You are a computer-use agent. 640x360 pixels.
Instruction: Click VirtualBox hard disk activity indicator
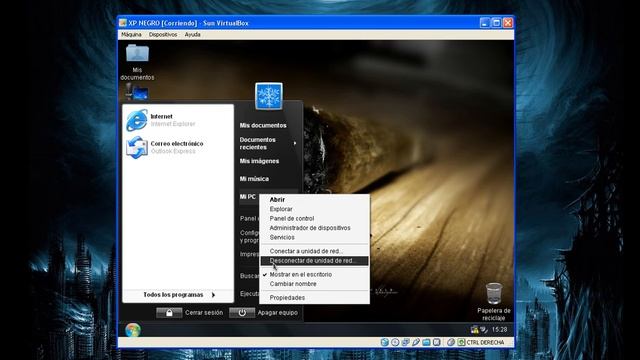385,342
